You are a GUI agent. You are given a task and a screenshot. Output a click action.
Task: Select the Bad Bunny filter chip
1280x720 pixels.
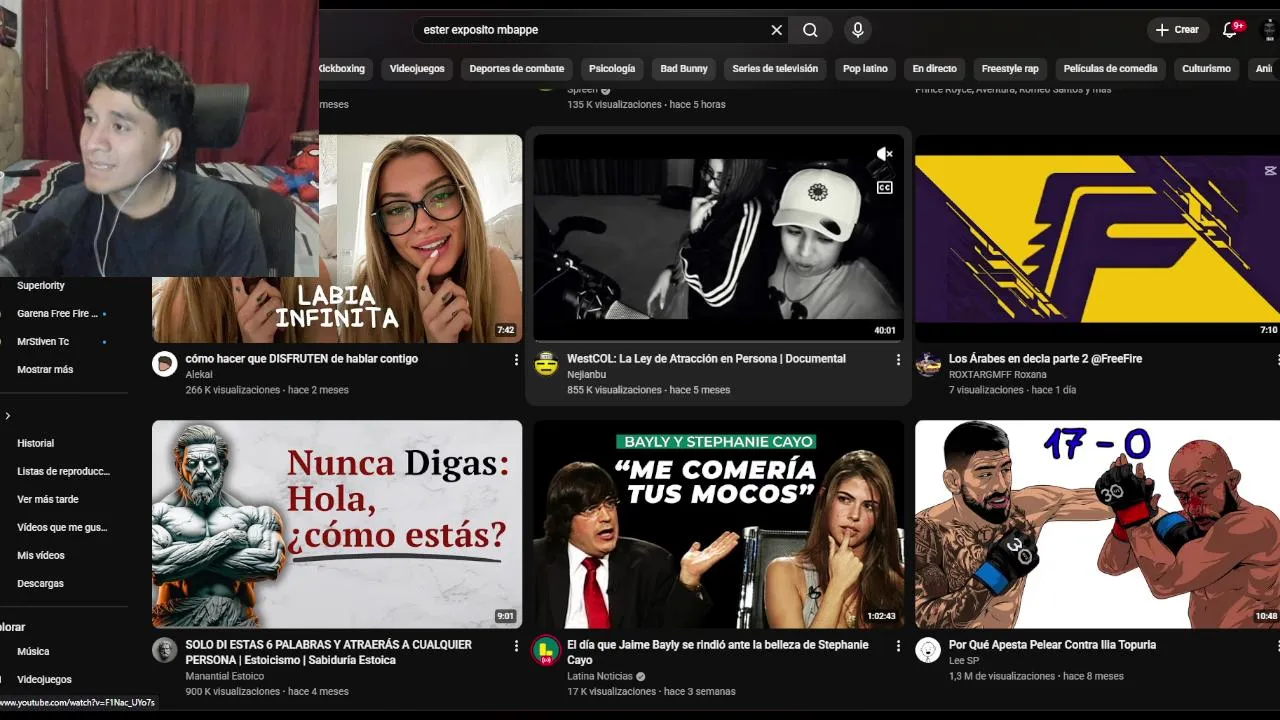pos(684,69)
